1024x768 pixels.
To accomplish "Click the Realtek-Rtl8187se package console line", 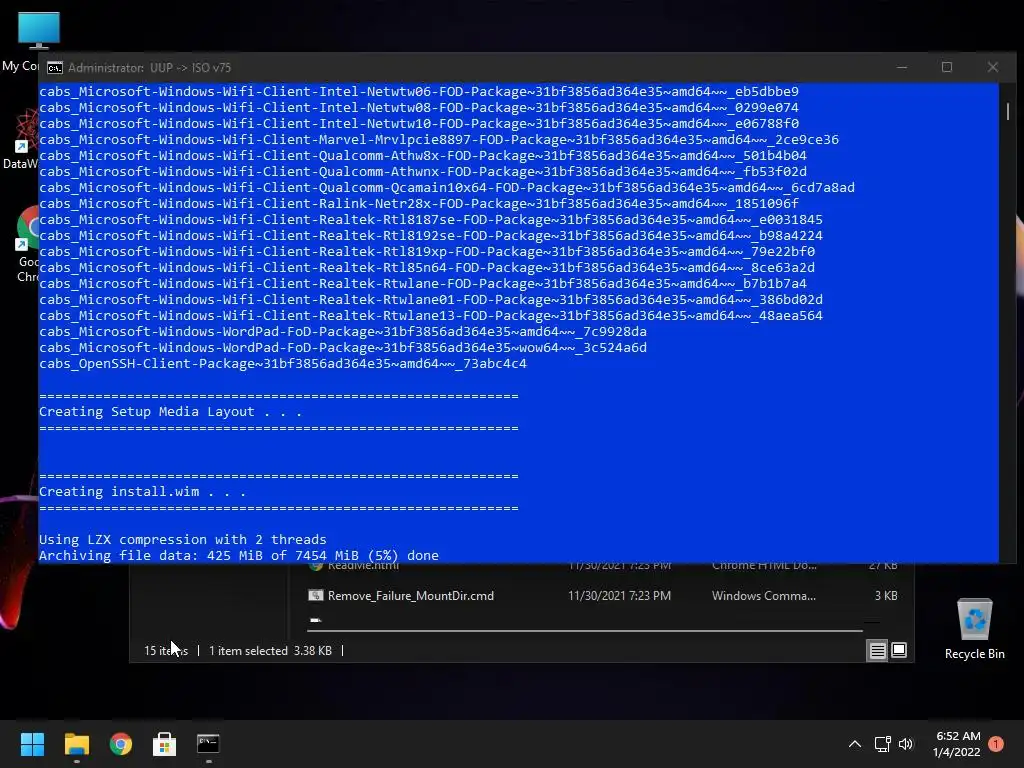I will (x=430, y=220).
